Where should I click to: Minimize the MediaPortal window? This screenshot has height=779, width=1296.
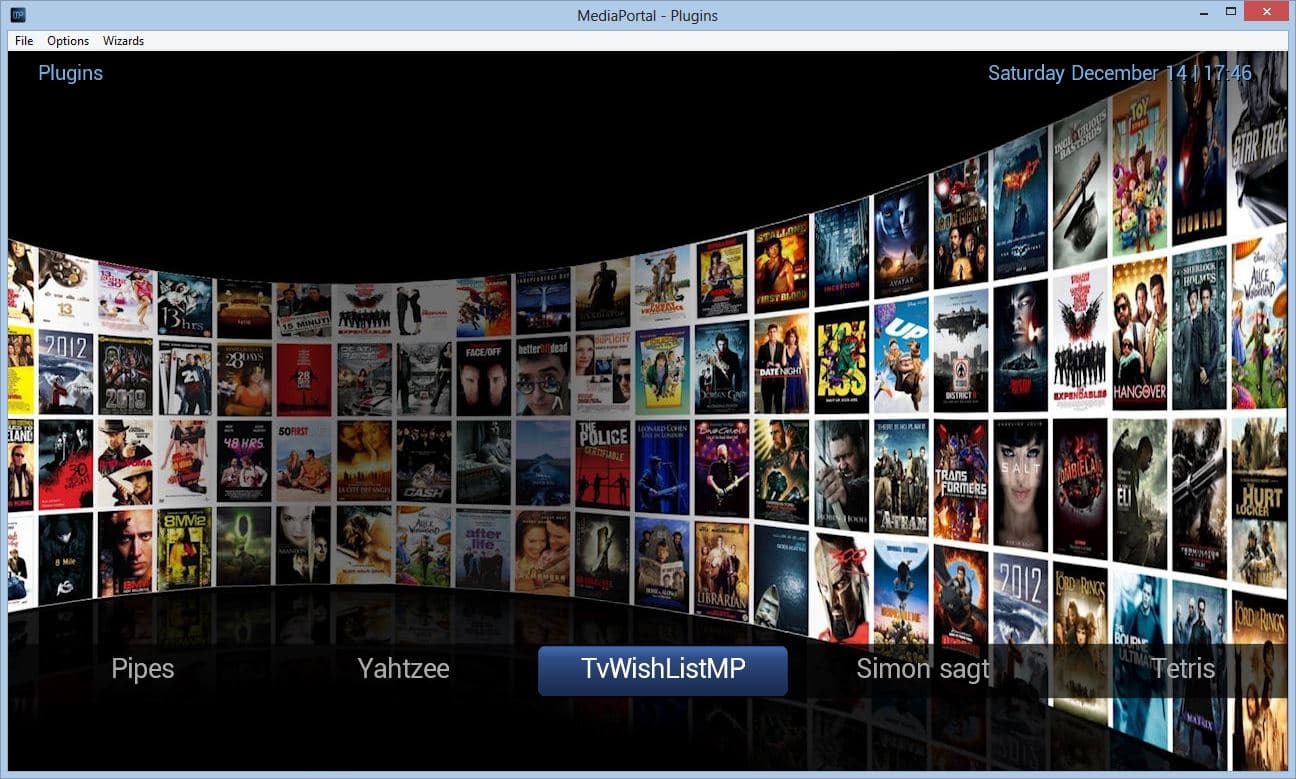pos(1202,12)
